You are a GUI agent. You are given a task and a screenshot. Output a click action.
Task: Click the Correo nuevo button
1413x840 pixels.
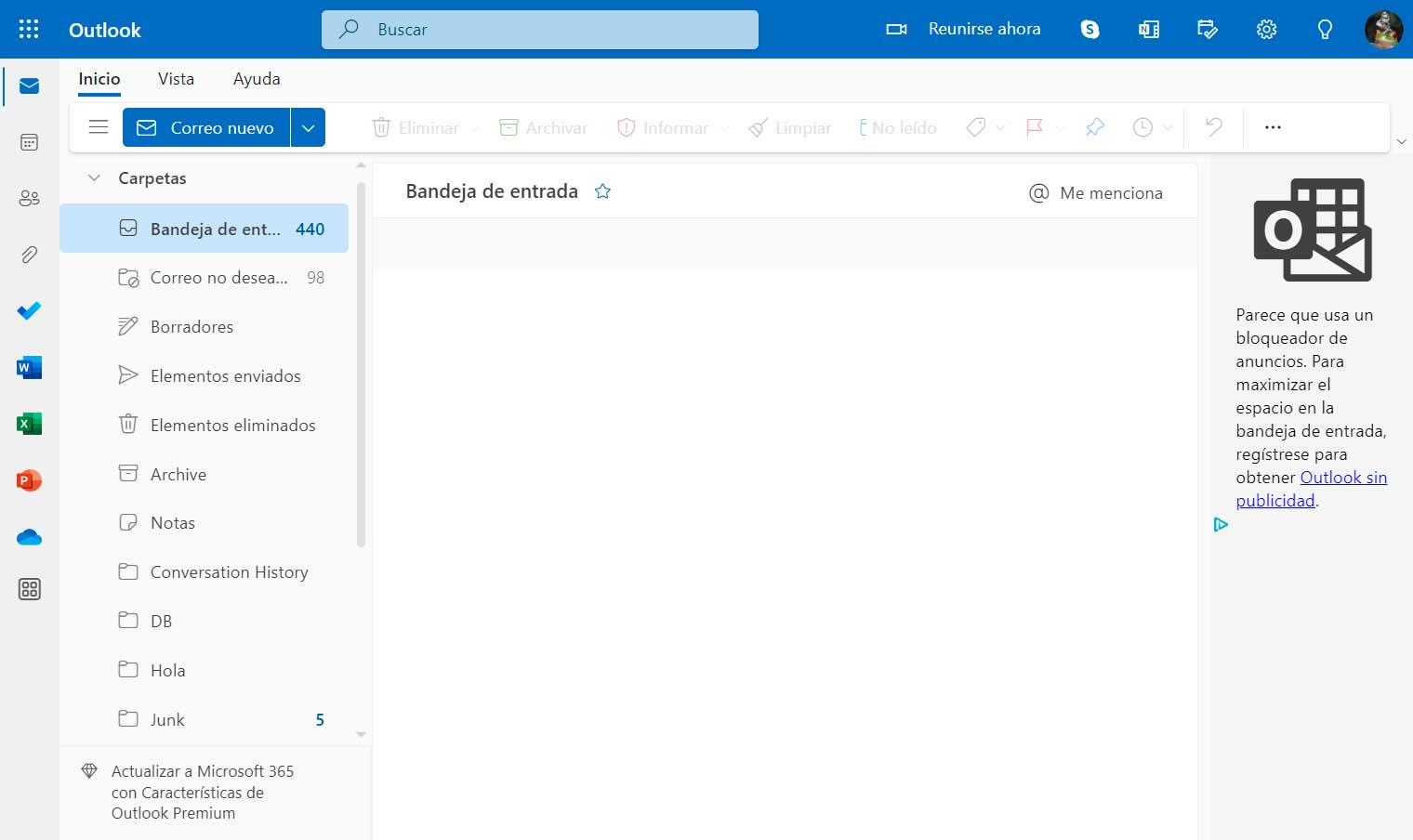206,127
